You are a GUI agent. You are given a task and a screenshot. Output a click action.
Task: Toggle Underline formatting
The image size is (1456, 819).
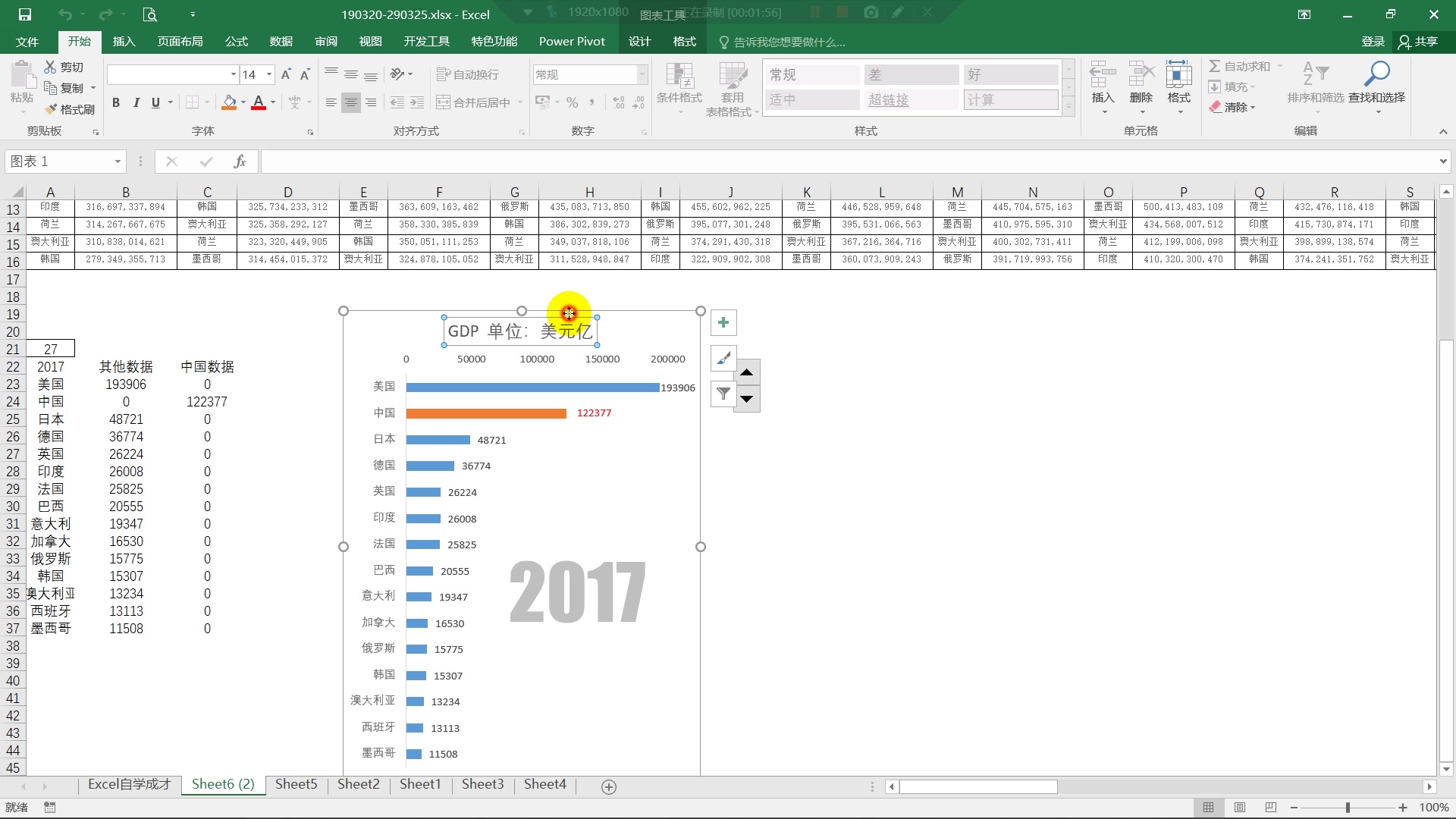[x=155, y=102]
